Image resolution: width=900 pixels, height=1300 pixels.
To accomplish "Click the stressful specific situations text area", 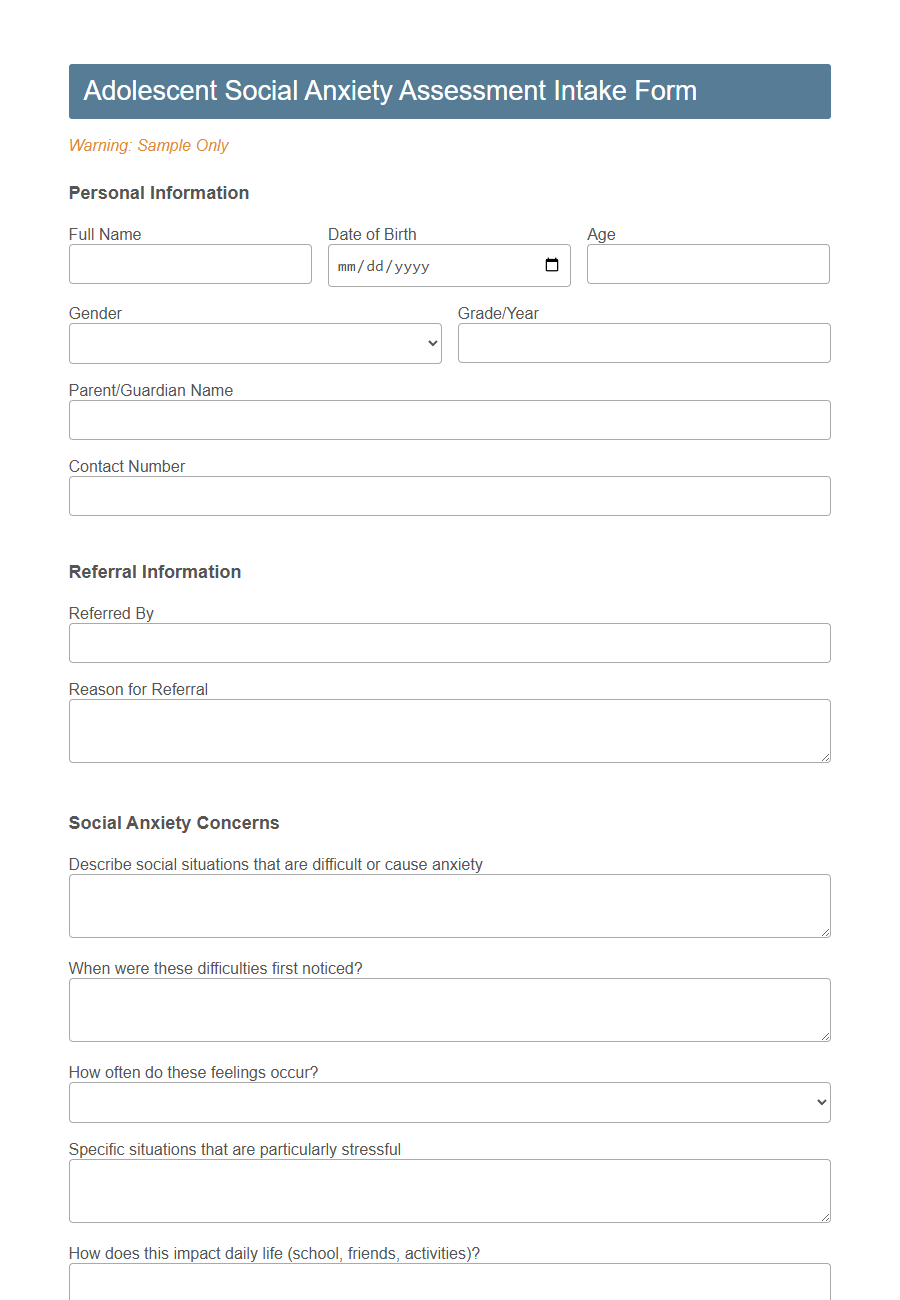I will pos(449,1189).
